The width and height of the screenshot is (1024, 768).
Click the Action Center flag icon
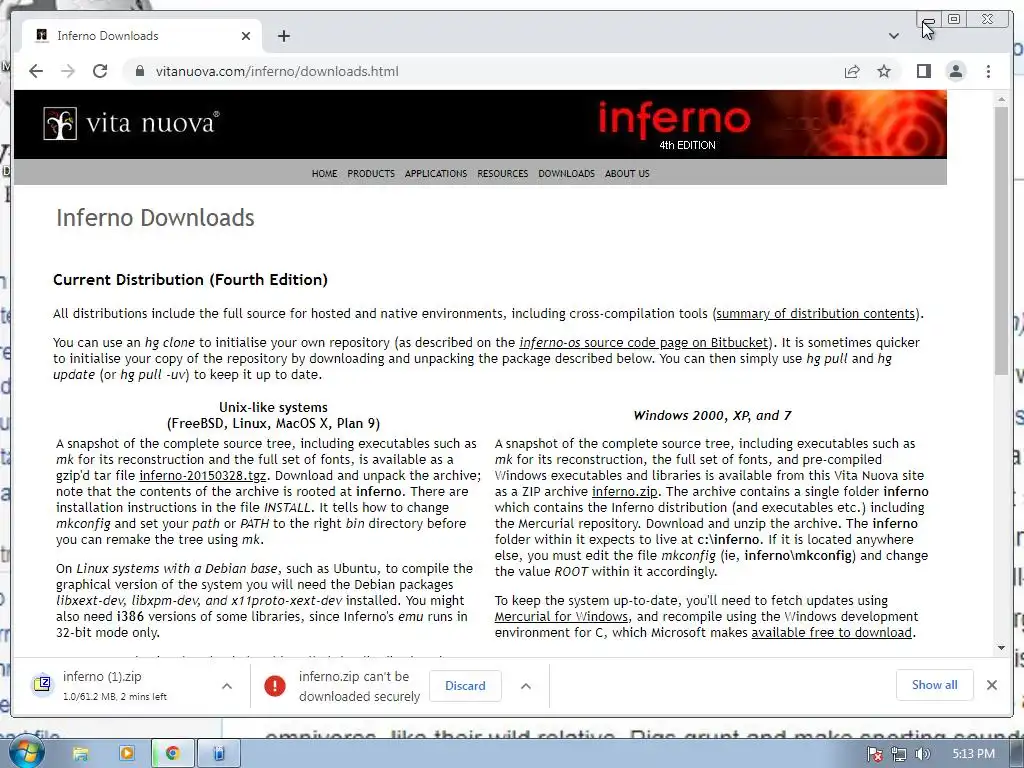tap(876, 754)
